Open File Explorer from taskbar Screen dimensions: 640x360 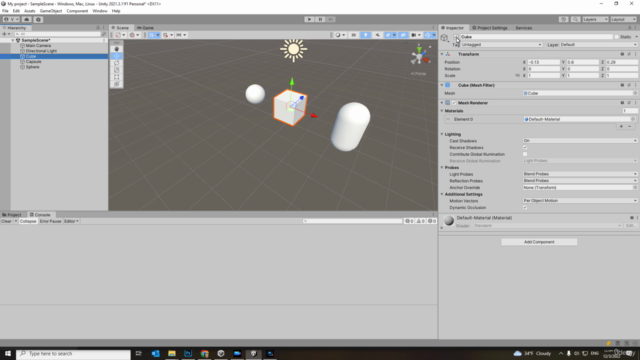(172, 353)
